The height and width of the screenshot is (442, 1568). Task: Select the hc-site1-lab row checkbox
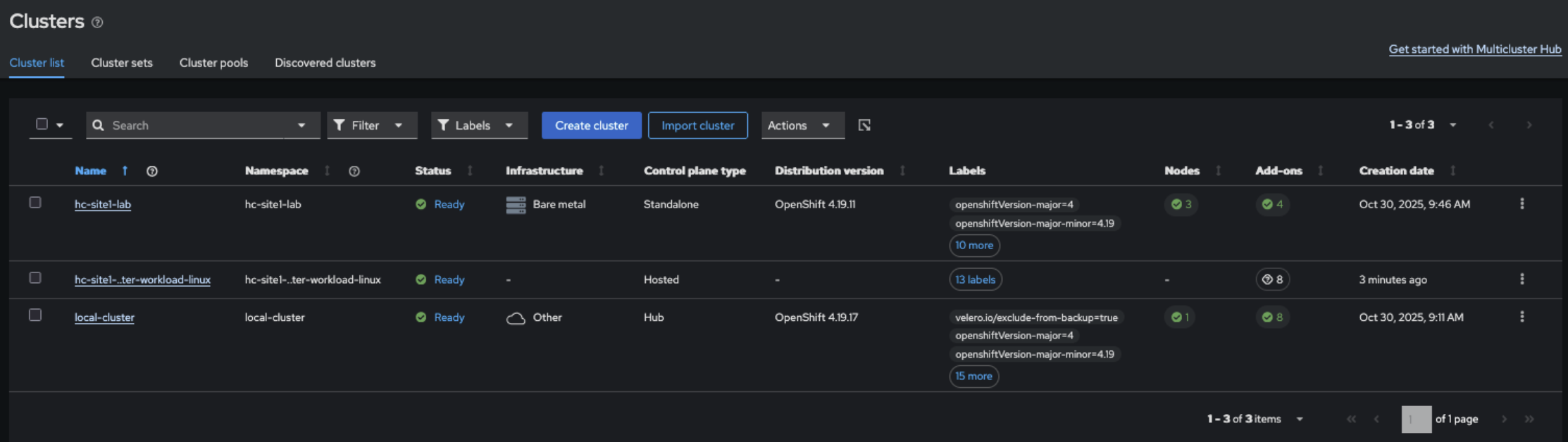click(x=35, y=203)
